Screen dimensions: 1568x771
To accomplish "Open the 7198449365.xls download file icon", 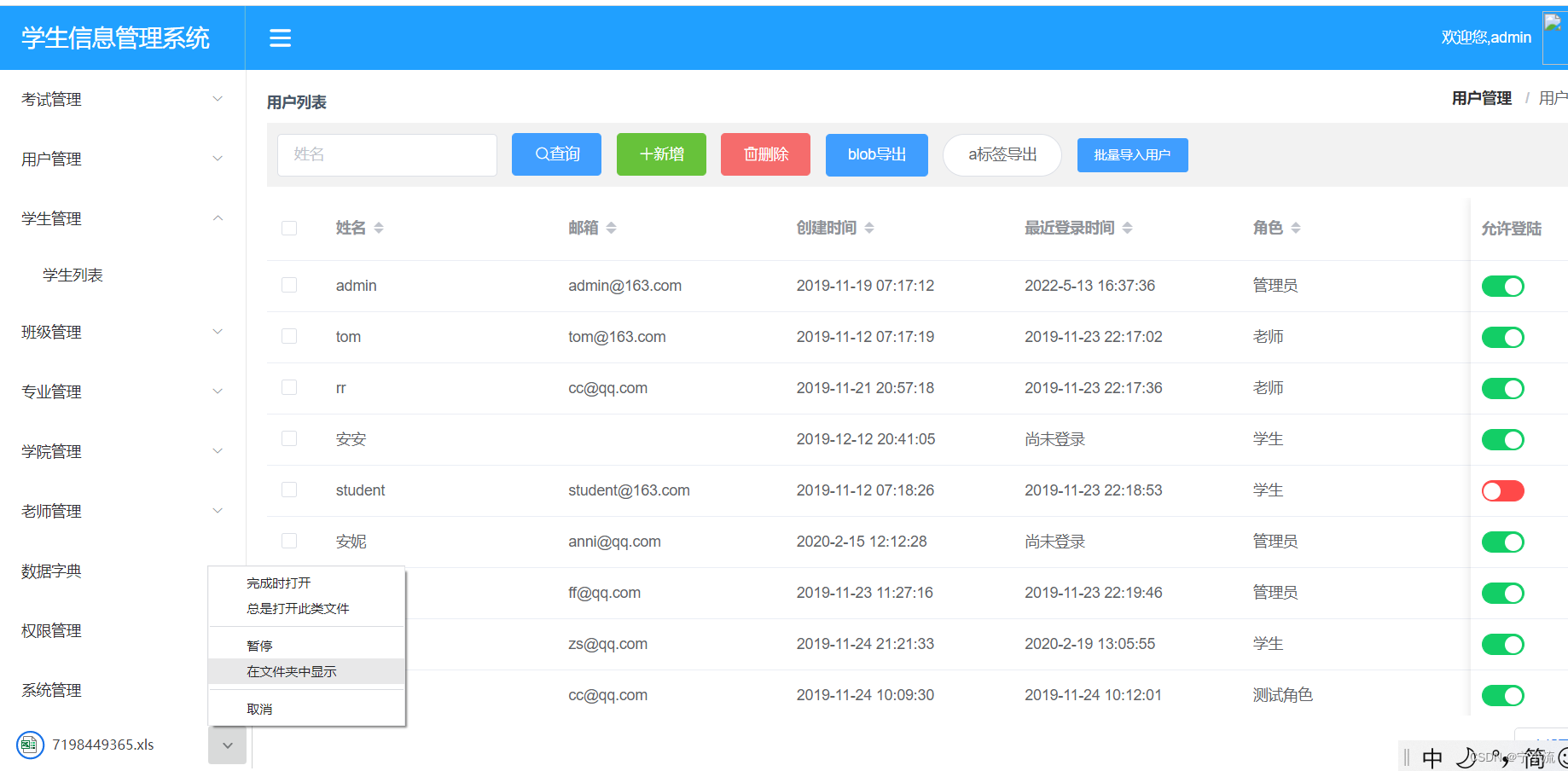I will [30, 745].
